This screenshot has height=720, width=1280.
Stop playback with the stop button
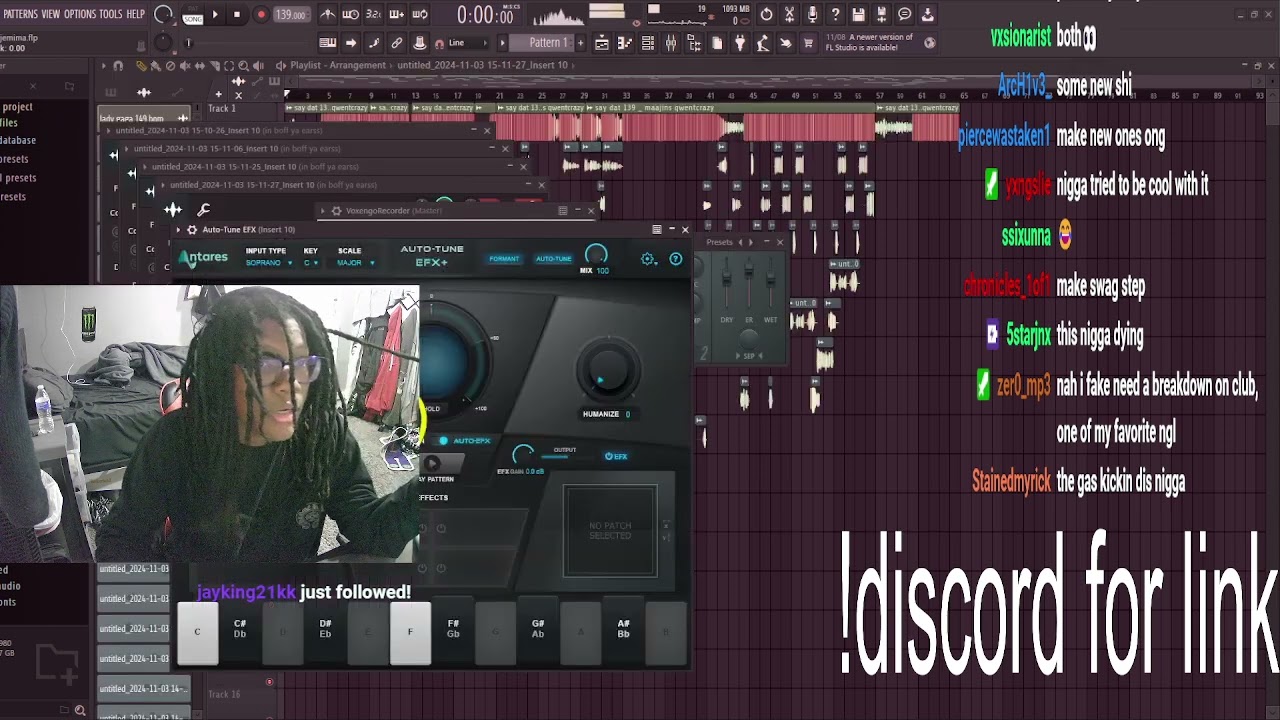pyautogui.click(x=237, y=15)
